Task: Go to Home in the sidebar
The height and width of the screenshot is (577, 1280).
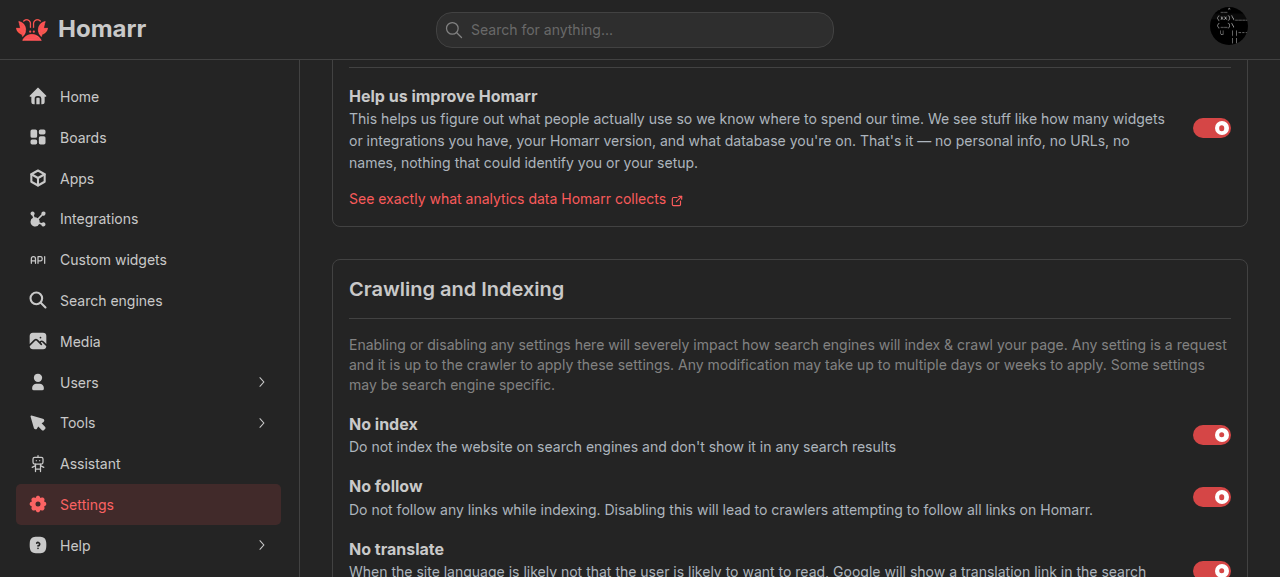Action: pyautogui.click(x=148, y=97)
